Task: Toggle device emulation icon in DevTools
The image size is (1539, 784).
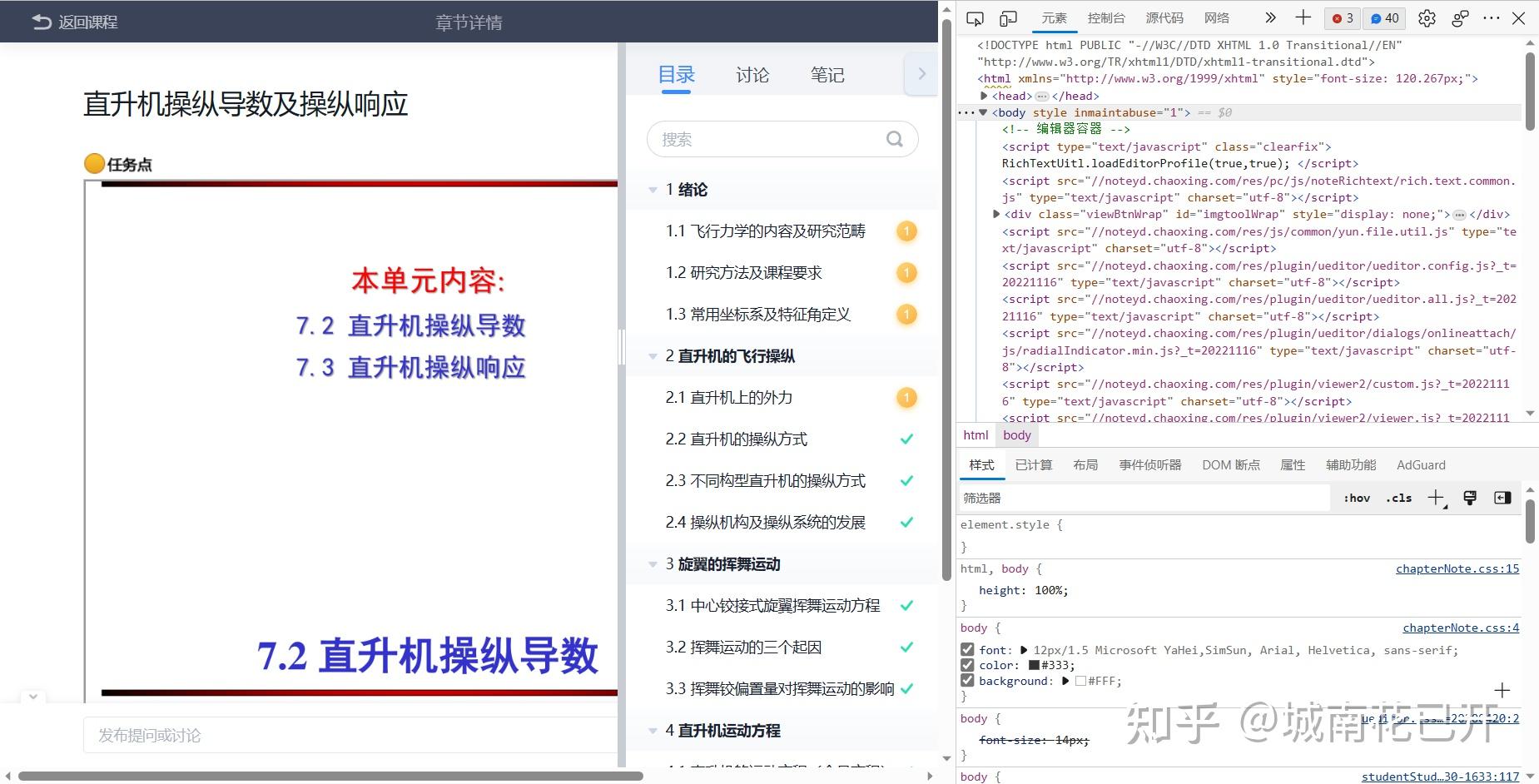Action: click(x=1008, y=18)
